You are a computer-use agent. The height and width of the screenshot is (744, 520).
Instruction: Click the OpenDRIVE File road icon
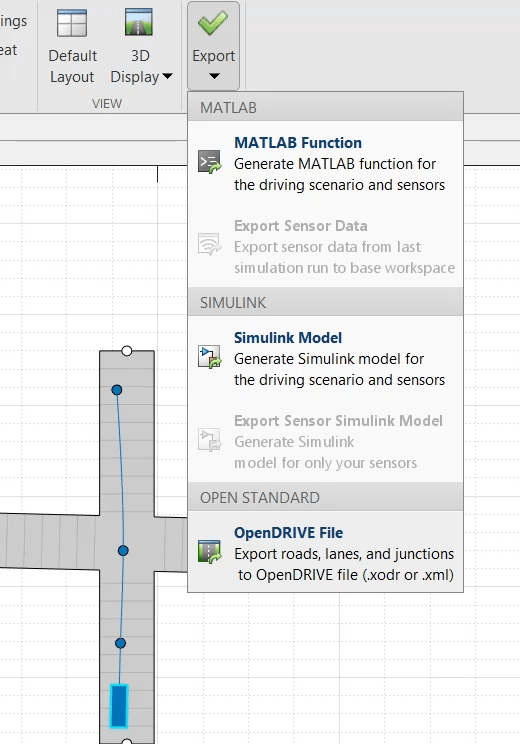tap(210, 551)
